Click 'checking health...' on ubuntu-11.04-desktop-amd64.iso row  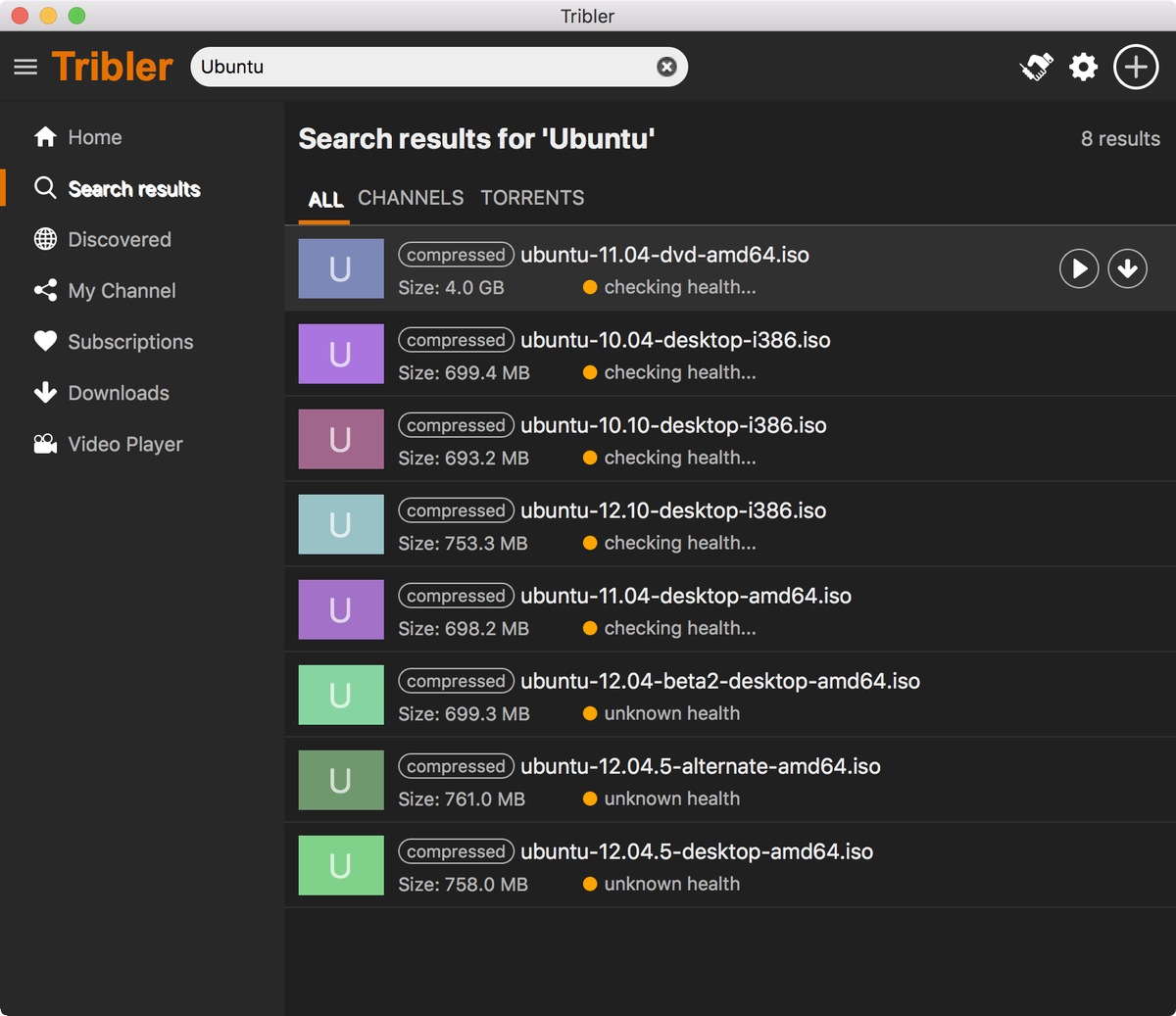tap(680, 628)
